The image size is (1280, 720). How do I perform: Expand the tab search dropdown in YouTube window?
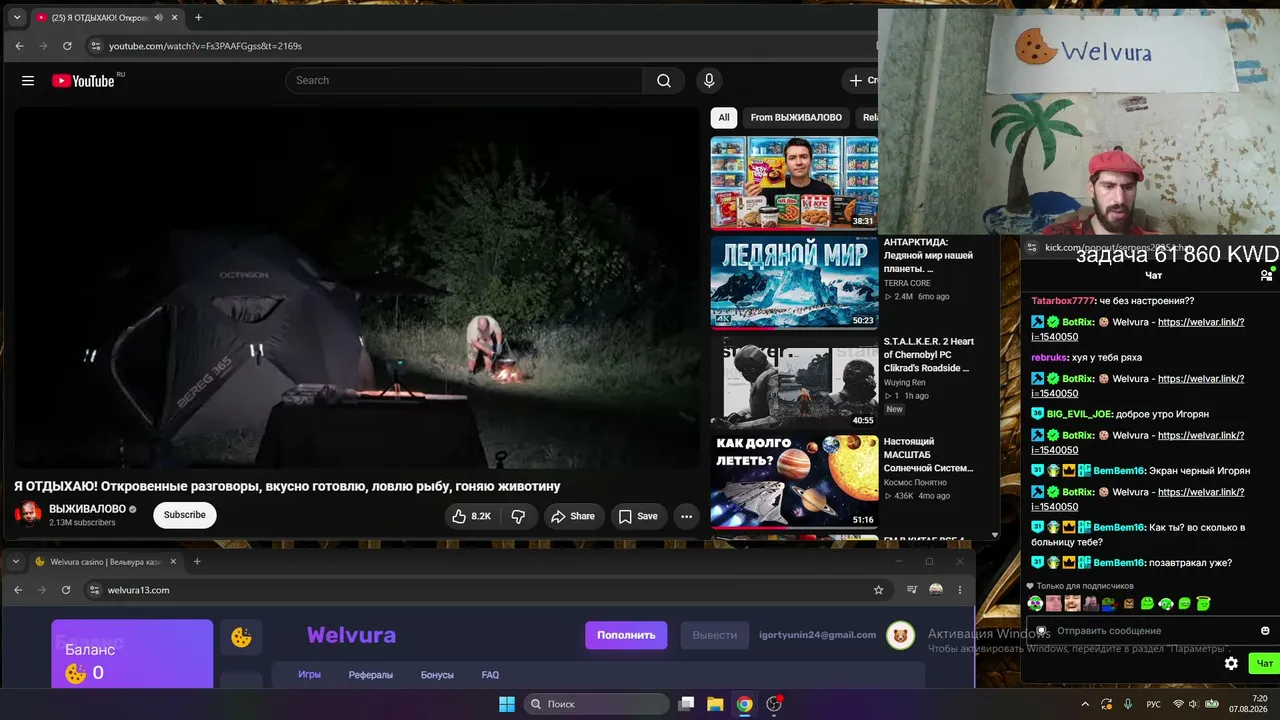(x=17, y=18)
